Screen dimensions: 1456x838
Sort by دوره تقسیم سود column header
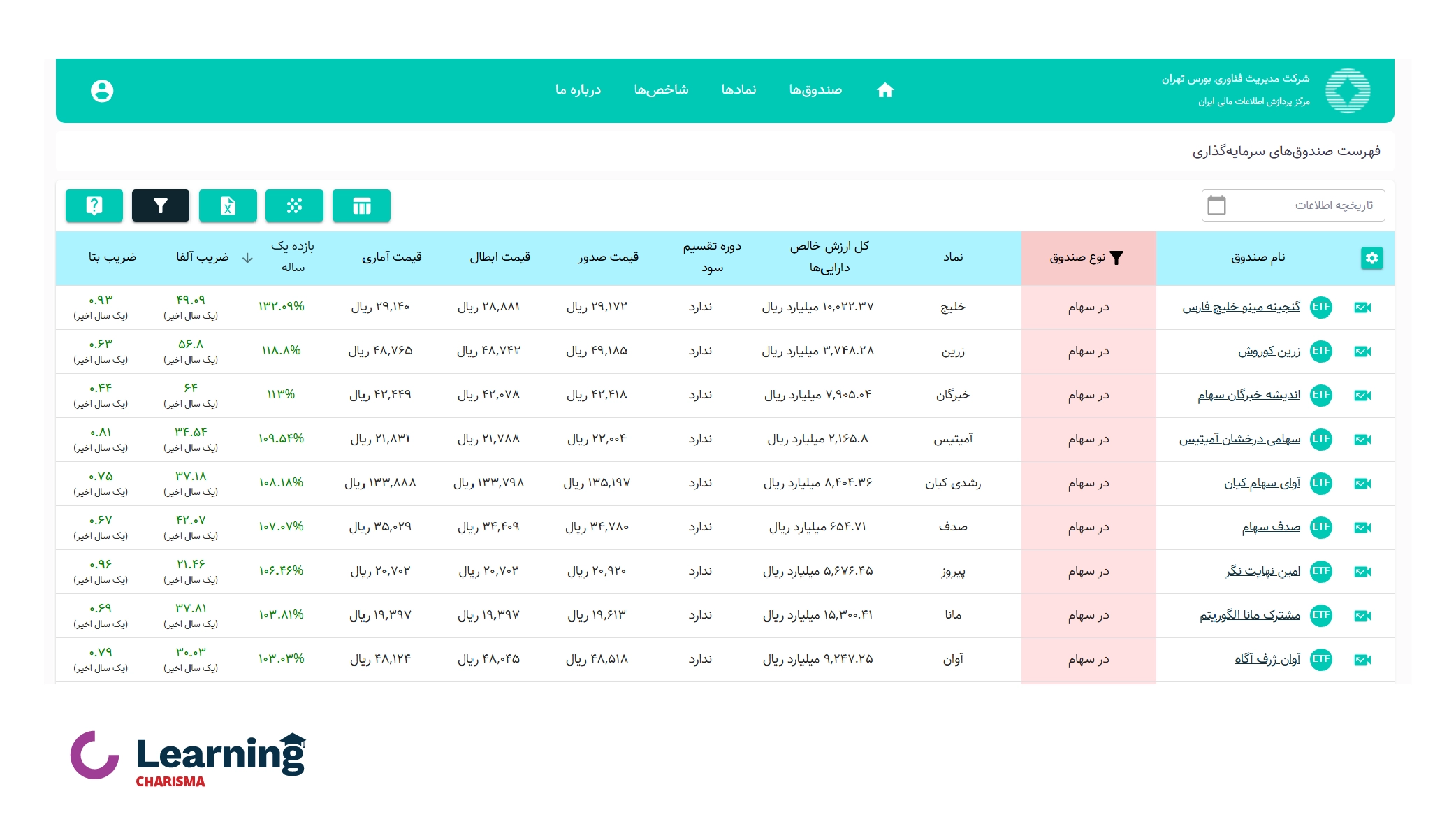pyautogui.click(x=712, y=257)
